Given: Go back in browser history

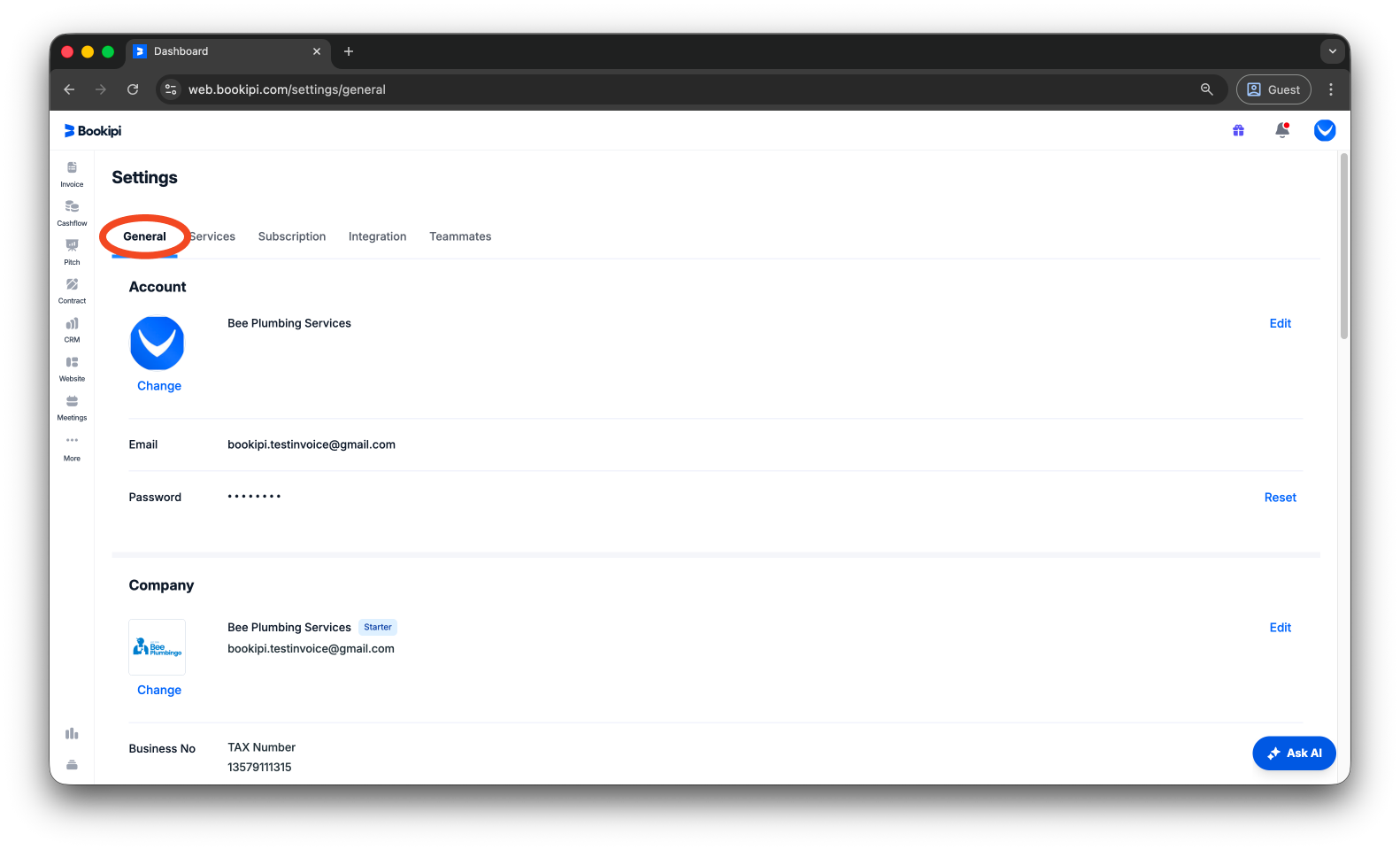Looking at the screenshot, I should 69,89.
